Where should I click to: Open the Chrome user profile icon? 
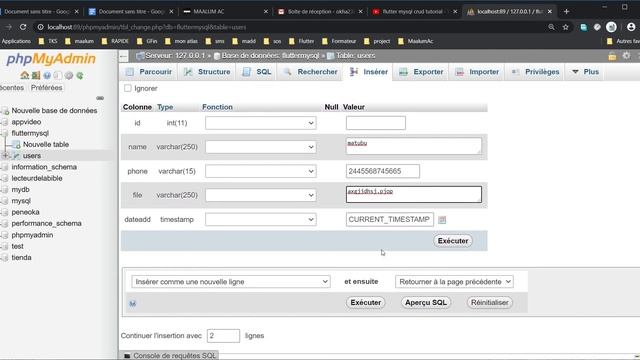[x=631, y=27]
